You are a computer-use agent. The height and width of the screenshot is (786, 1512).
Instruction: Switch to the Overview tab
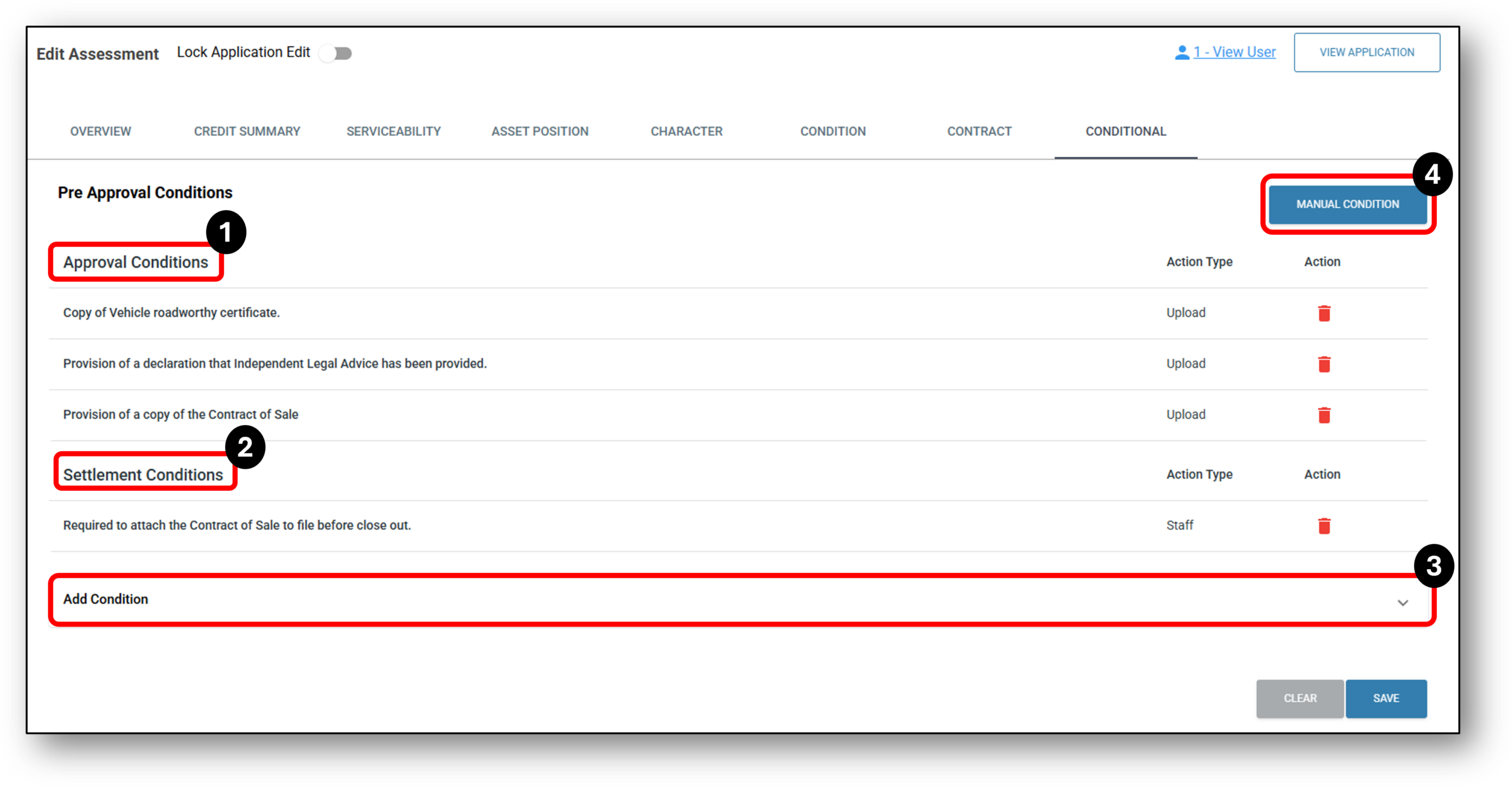click(x=100, y=131)
